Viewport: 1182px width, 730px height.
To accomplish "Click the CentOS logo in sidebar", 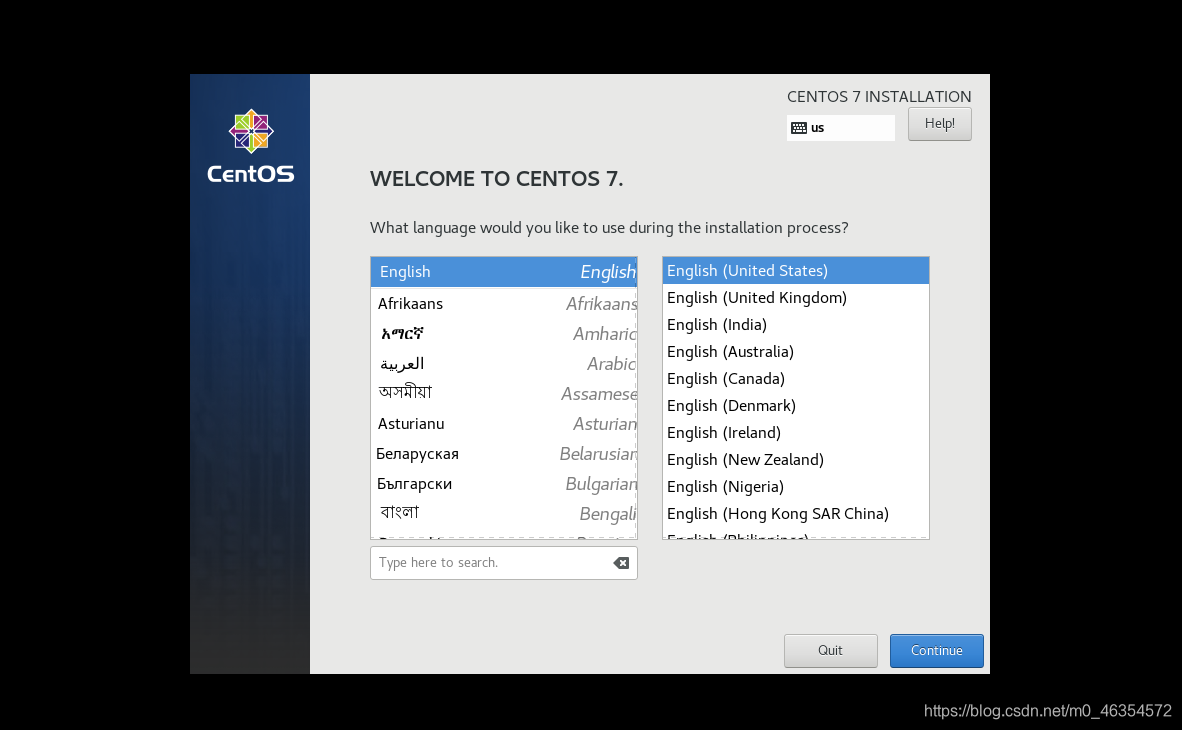I will 251,147.
